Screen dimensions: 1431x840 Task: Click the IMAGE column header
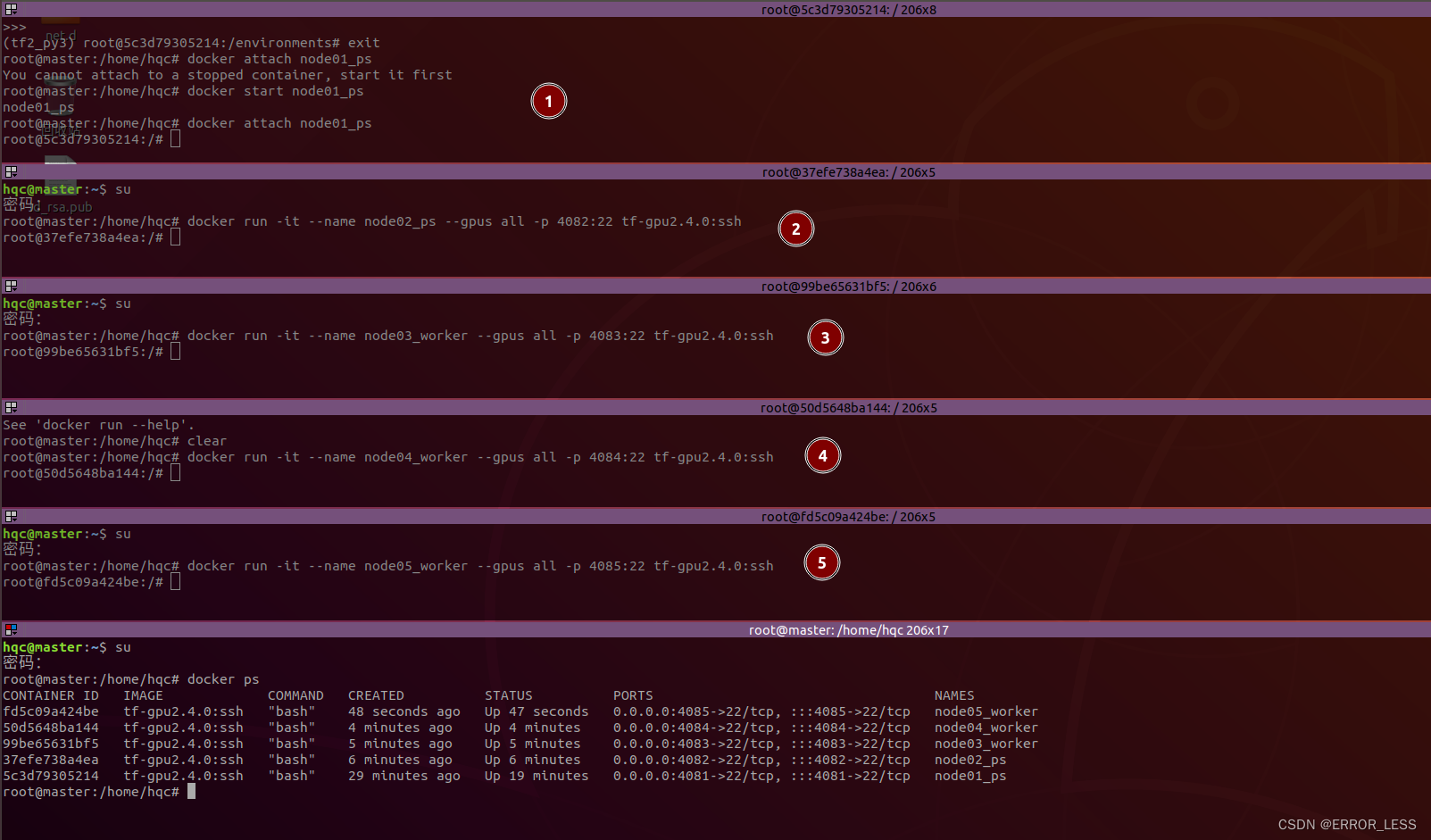143,695
